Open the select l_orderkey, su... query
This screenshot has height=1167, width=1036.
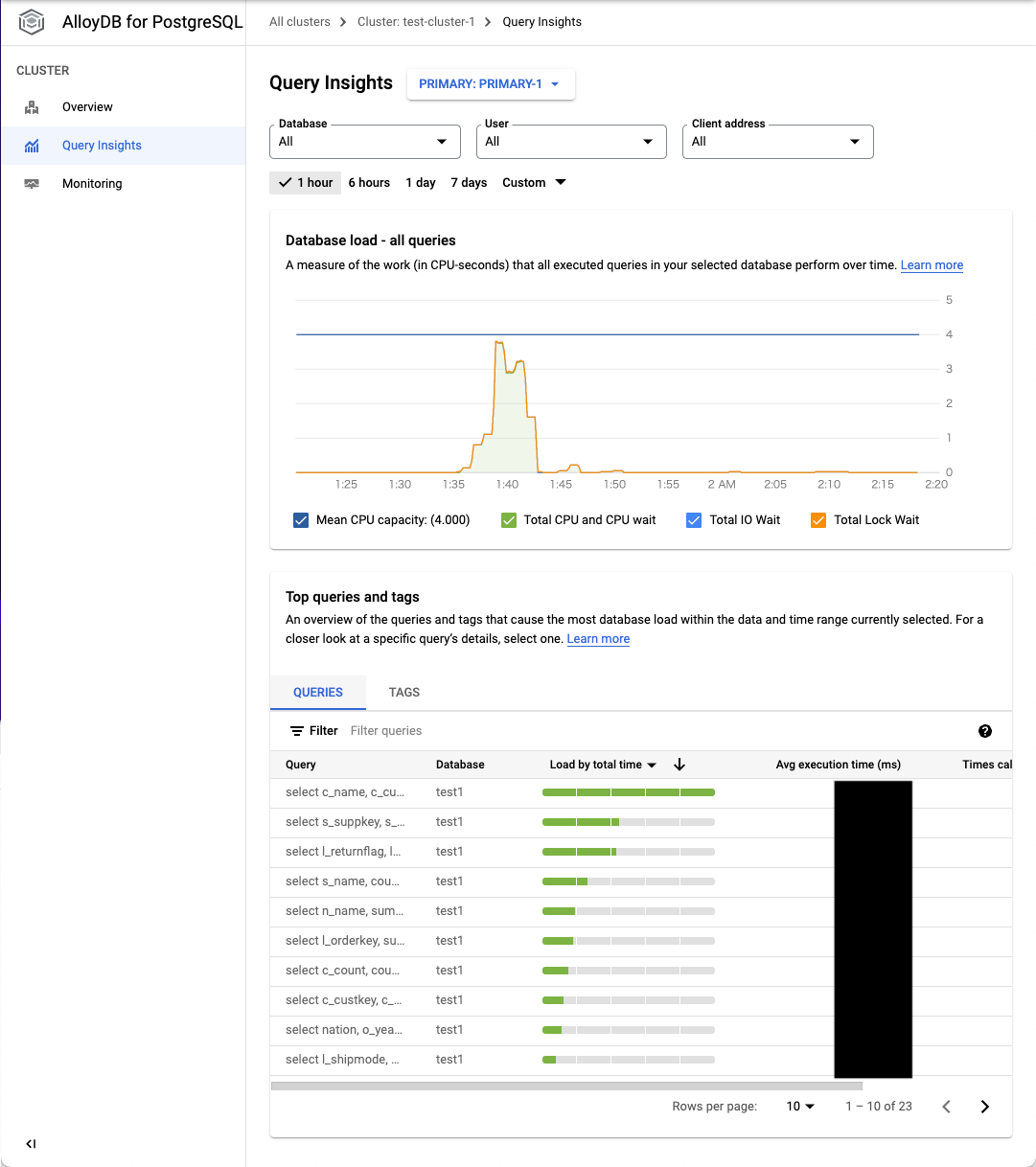345,941
